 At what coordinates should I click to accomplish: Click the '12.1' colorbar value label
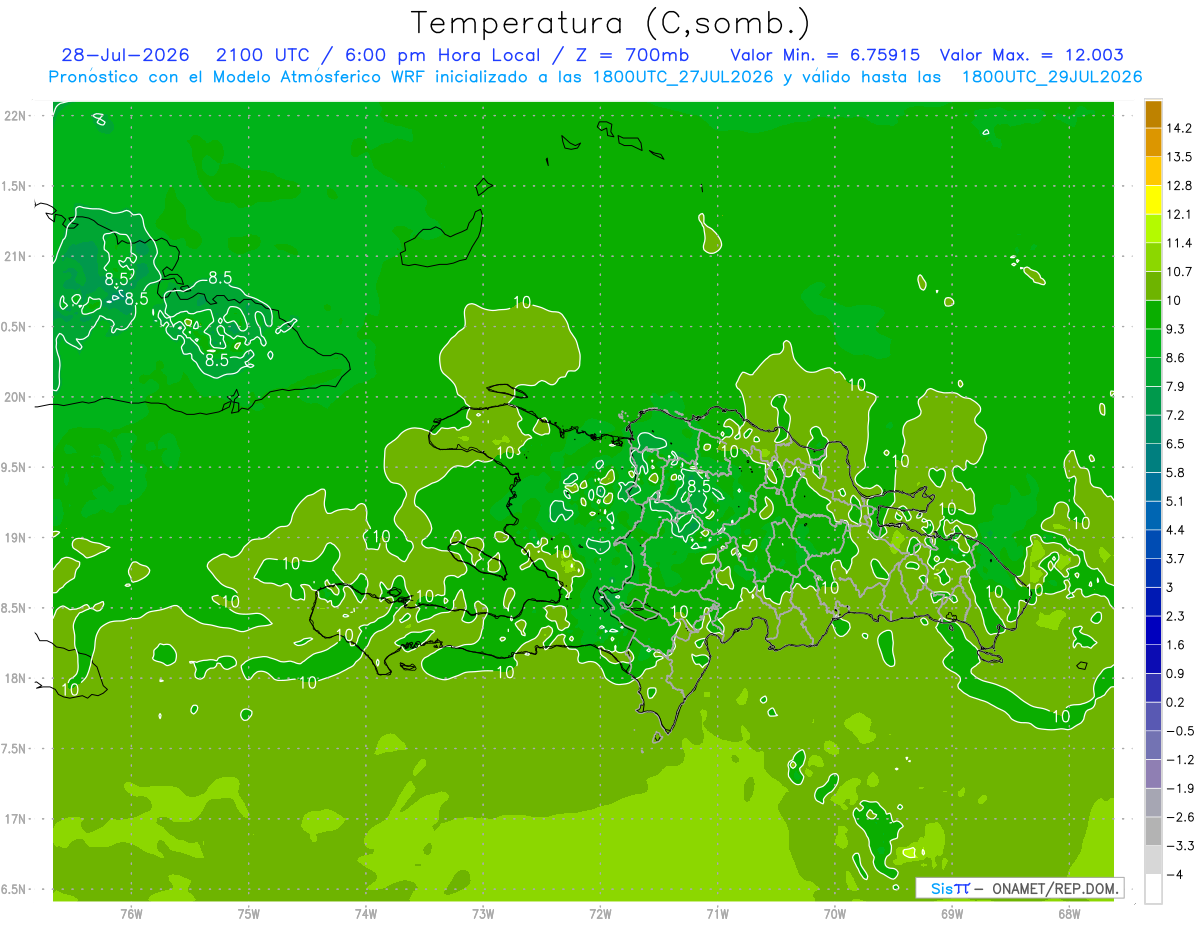[1180, 215]
